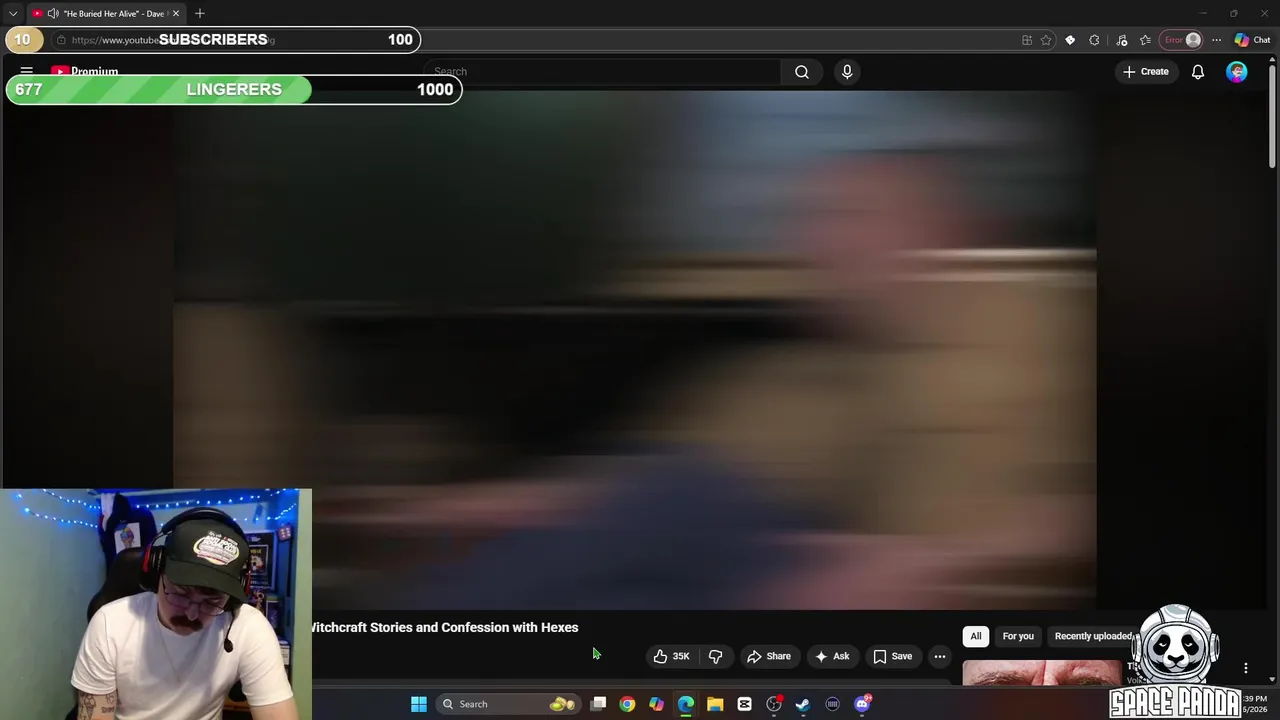
Task: Select the For you filter chip
Action: [x=1018, y=636]
